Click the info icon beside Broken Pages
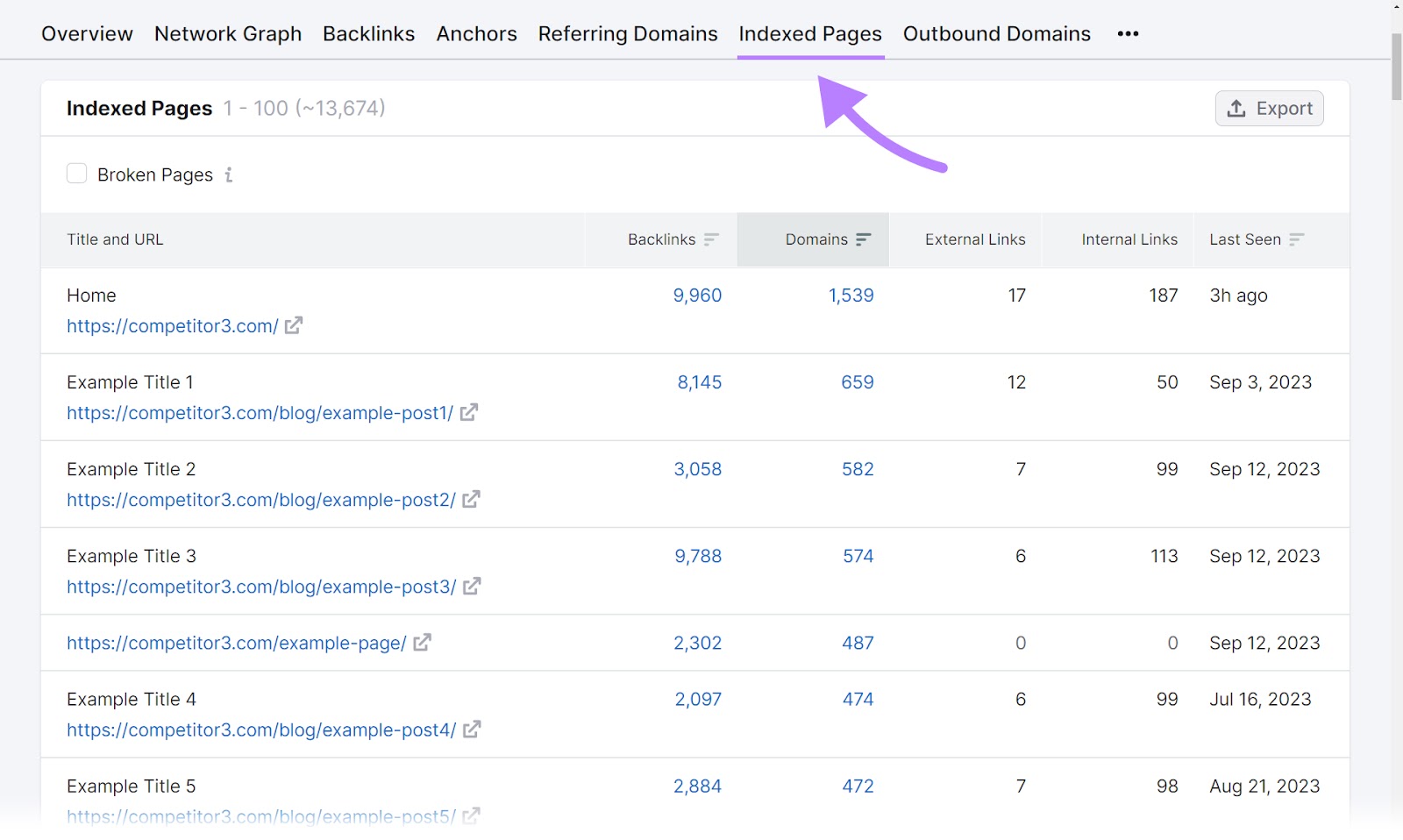Image resolution: width=1403 pixels, height=840 pixels. 229,174
